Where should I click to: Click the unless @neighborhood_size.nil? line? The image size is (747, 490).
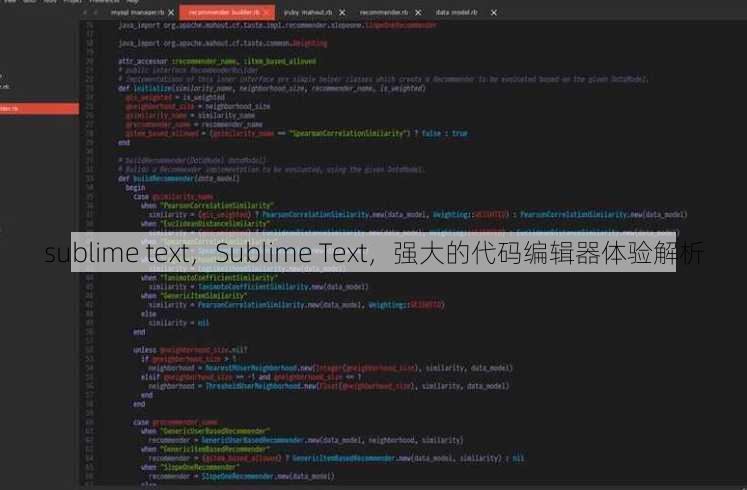click(x=190, y=350)
